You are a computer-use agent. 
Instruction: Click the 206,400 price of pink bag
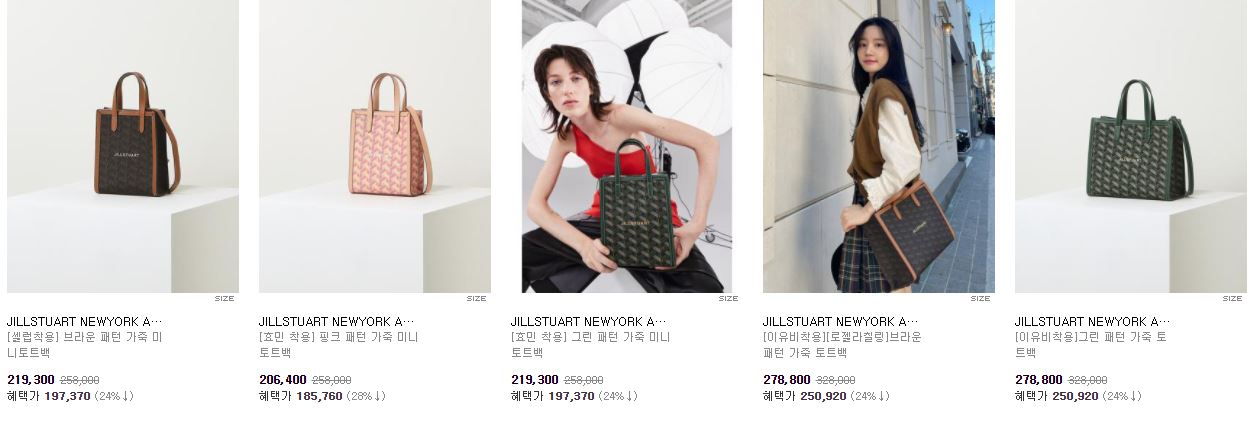tap(283, 380)
